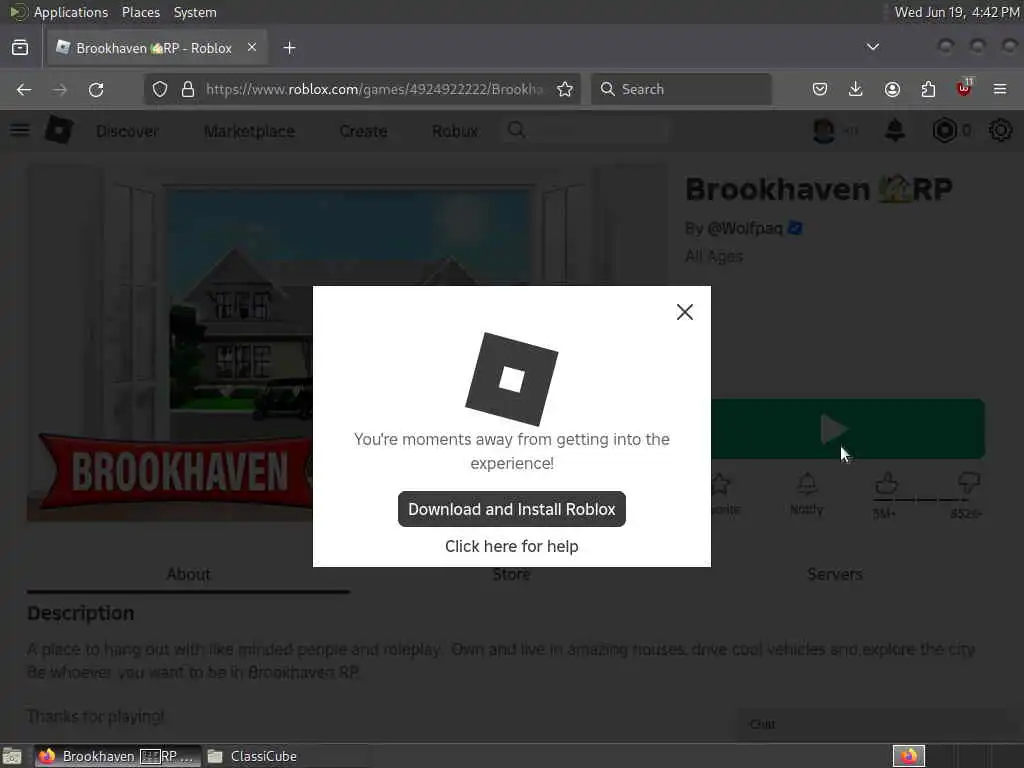Click the Firefox Search box
Image resolution: width=1024 pixels, height=768 pixels.
(681, 89)
